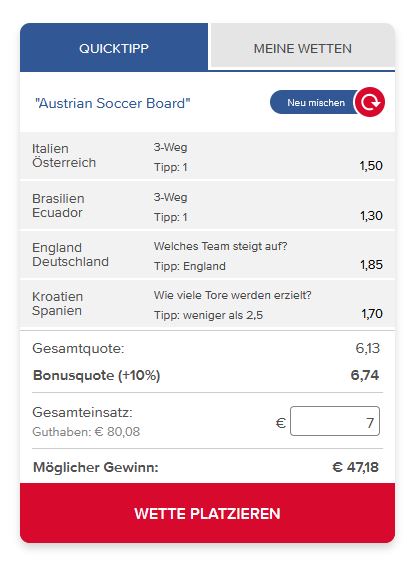
Task: Select the England Deutschland match row
Action: (x=207, y=255)
